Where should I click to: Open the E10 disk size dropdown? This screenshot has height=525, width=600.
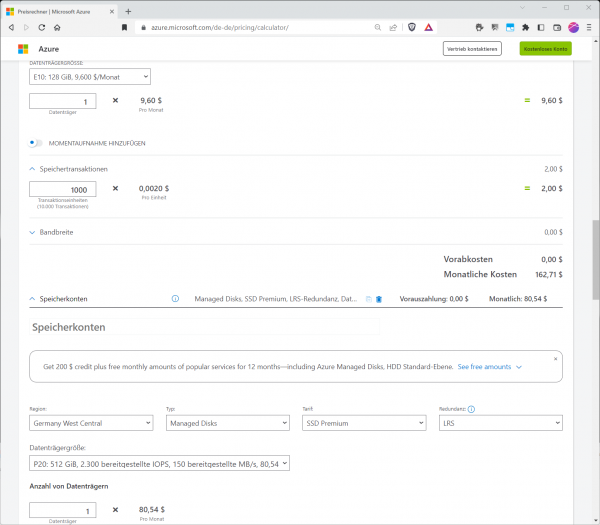[90, 77]
